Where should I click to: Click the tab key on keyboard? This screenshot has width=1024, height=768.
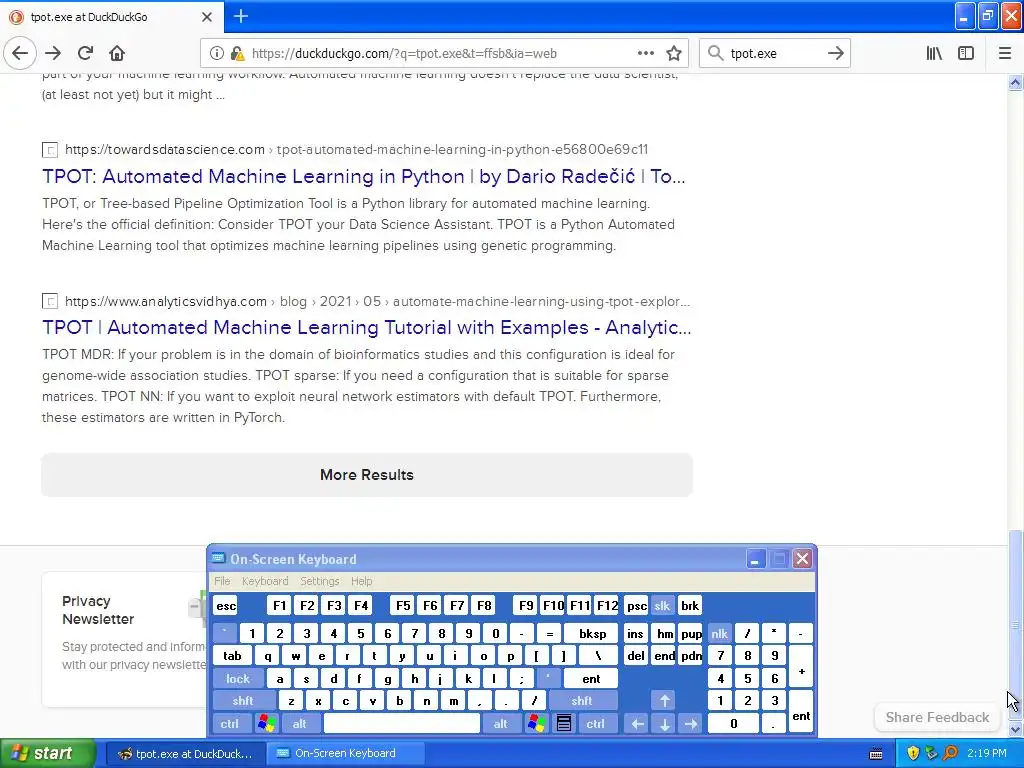click(x=232, y=656)
